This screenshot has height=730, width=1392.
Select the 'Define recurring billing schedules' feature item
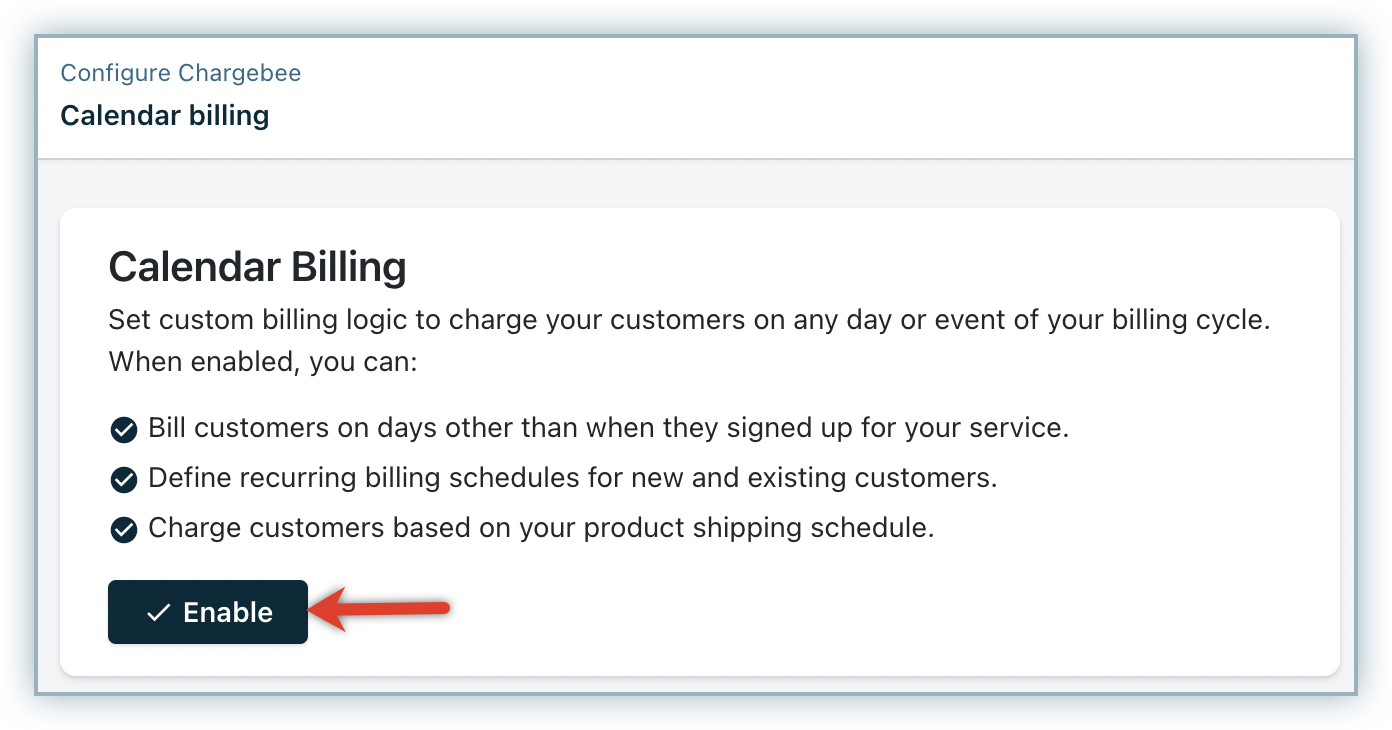(x=572, y=478)
